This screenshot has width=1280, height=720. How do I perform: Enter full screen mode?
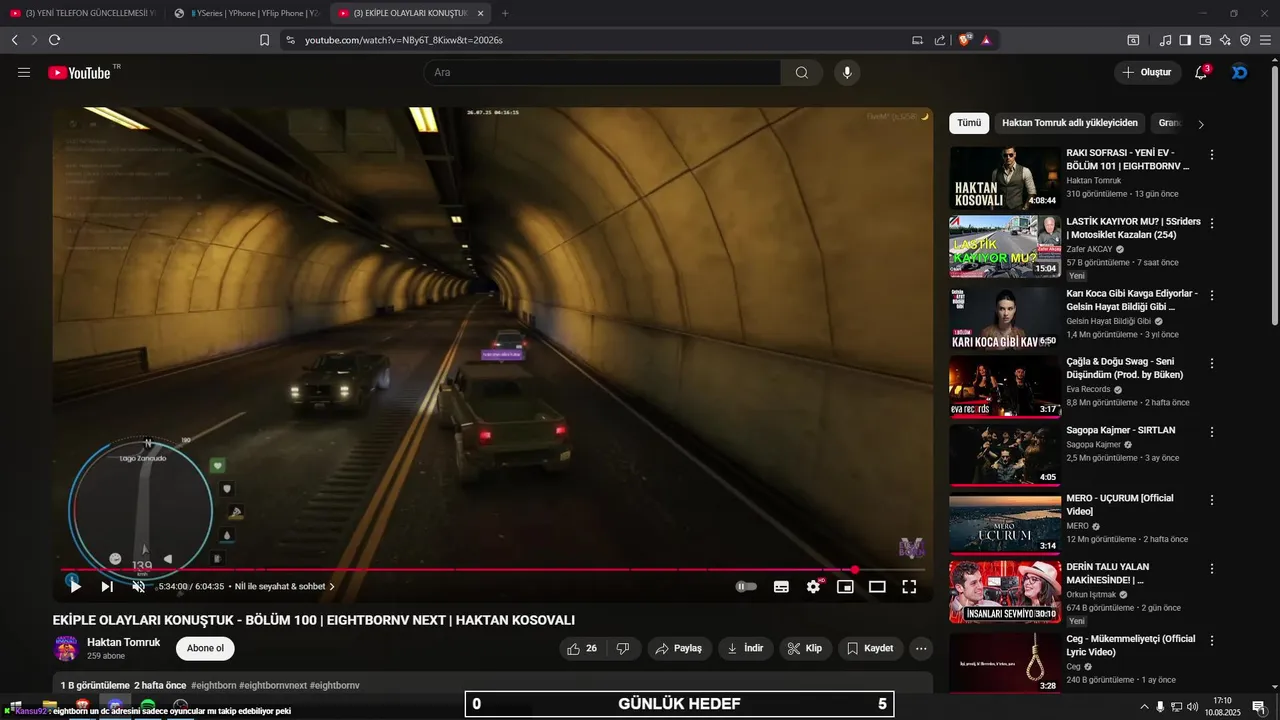pyautogui.click(x=909, y=587)
